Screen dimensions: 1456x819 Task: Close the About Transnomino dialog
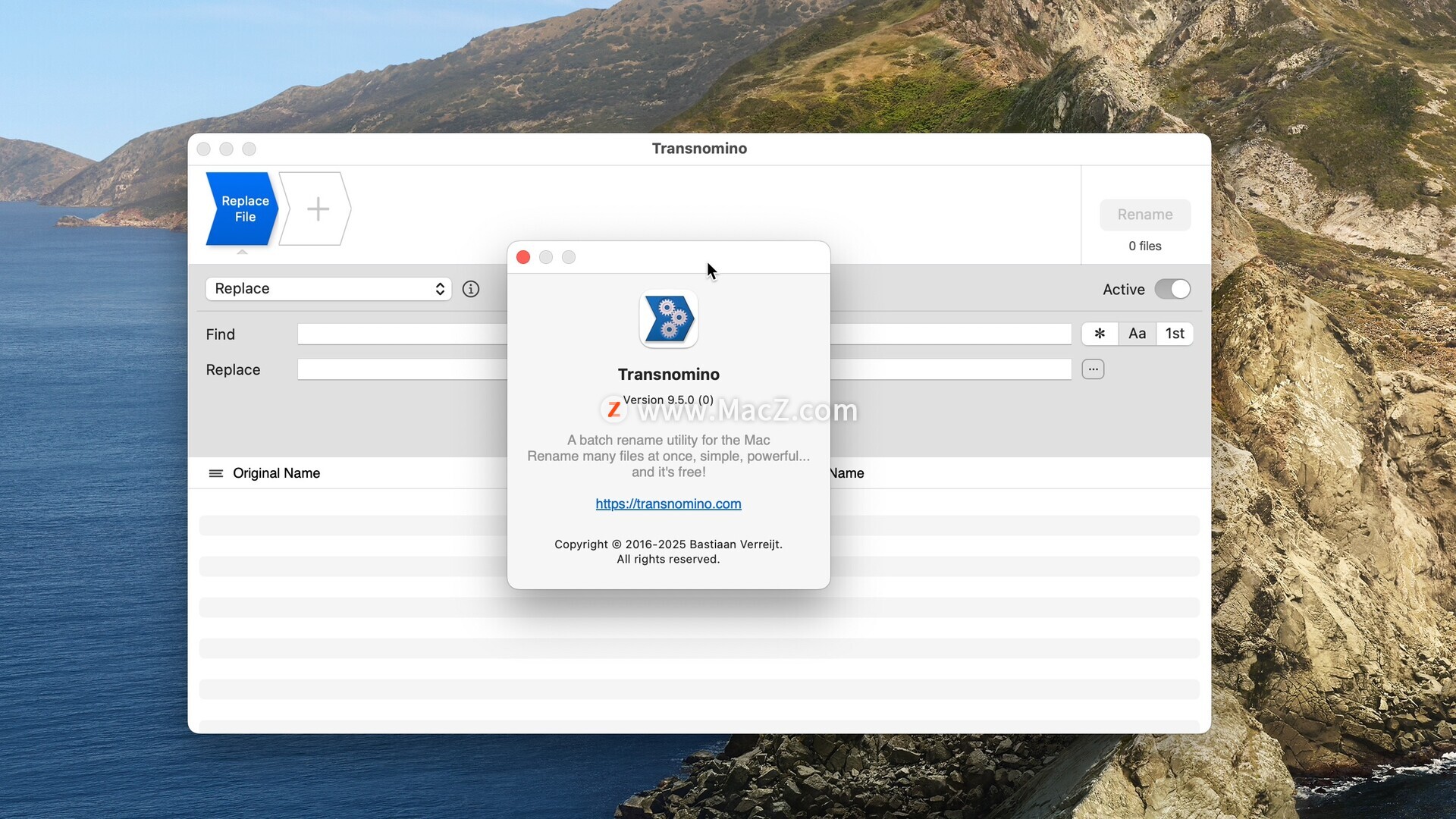pos(523,257)
